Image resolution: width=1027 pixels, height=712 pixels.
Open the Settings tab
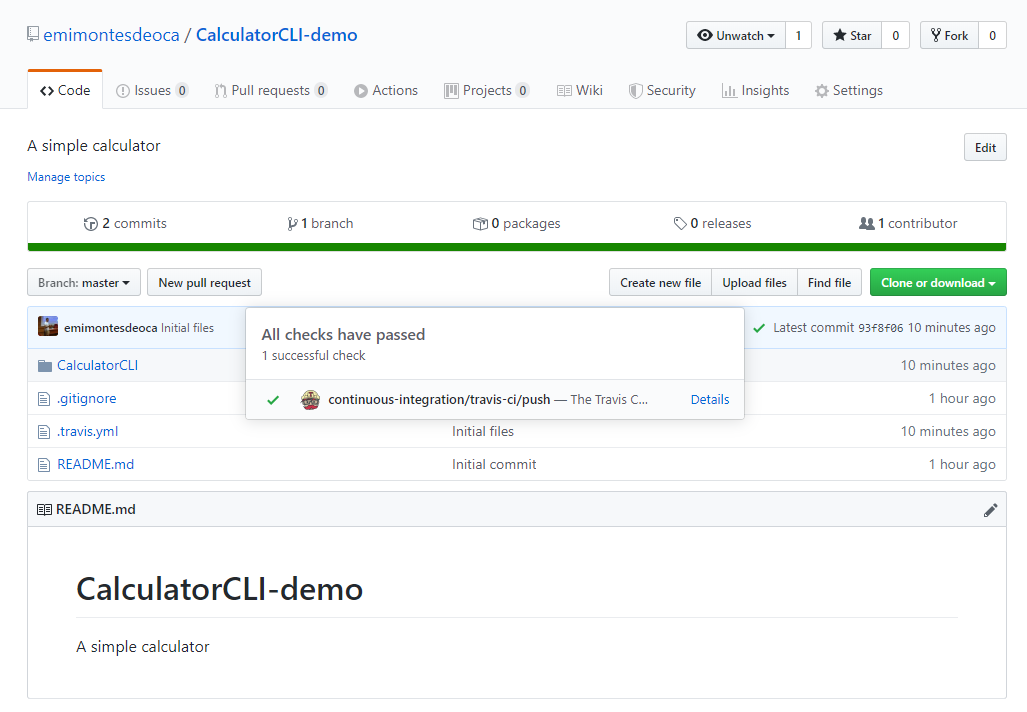[848, 91]
